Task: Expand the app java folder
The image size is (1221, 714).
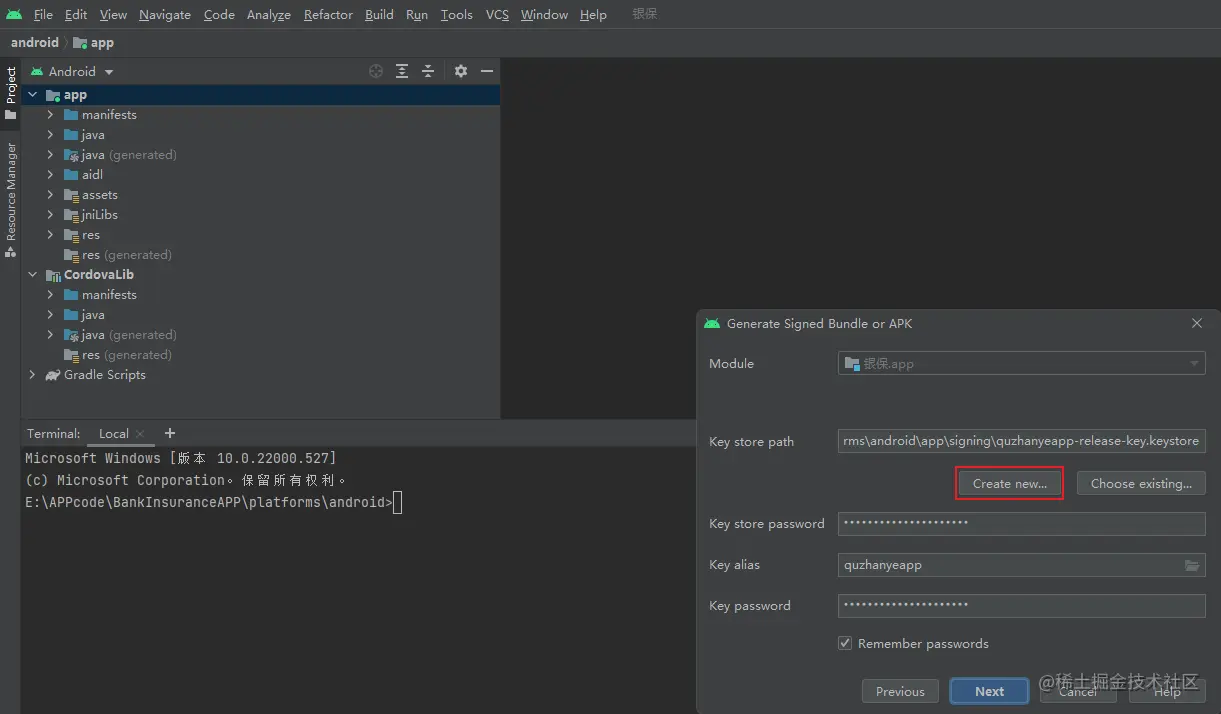Action: 50,135
